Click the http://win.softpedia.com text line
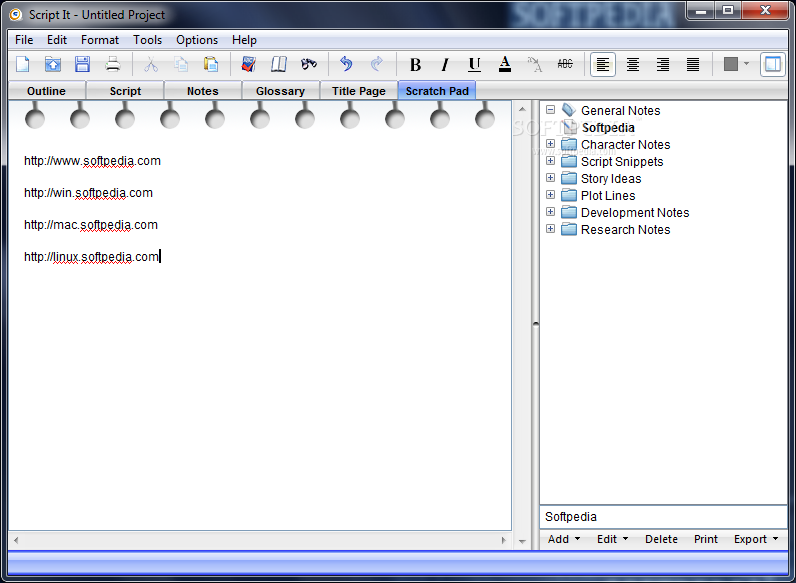Viewport: 796px width, 583px height. point(88,193)
